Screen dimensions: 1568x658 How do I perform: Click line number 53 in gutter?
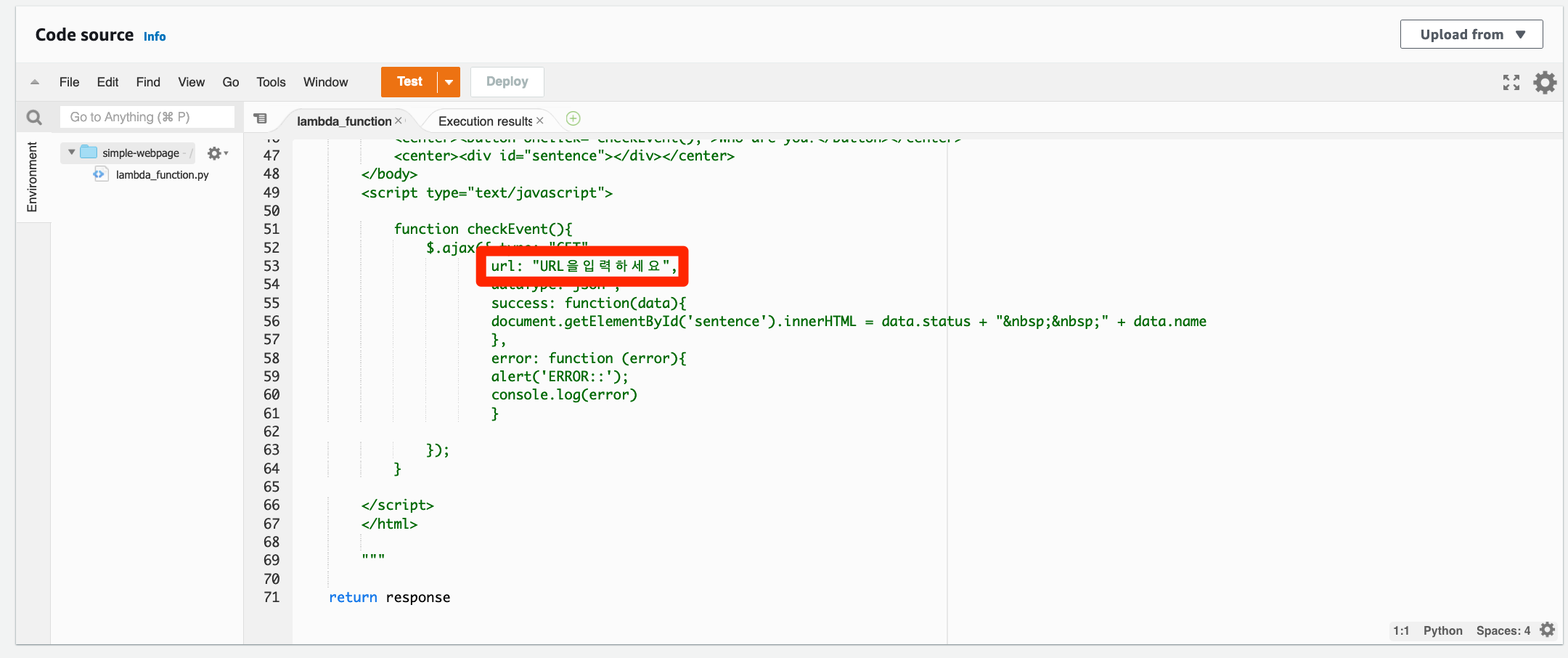[x=271, y=266]
